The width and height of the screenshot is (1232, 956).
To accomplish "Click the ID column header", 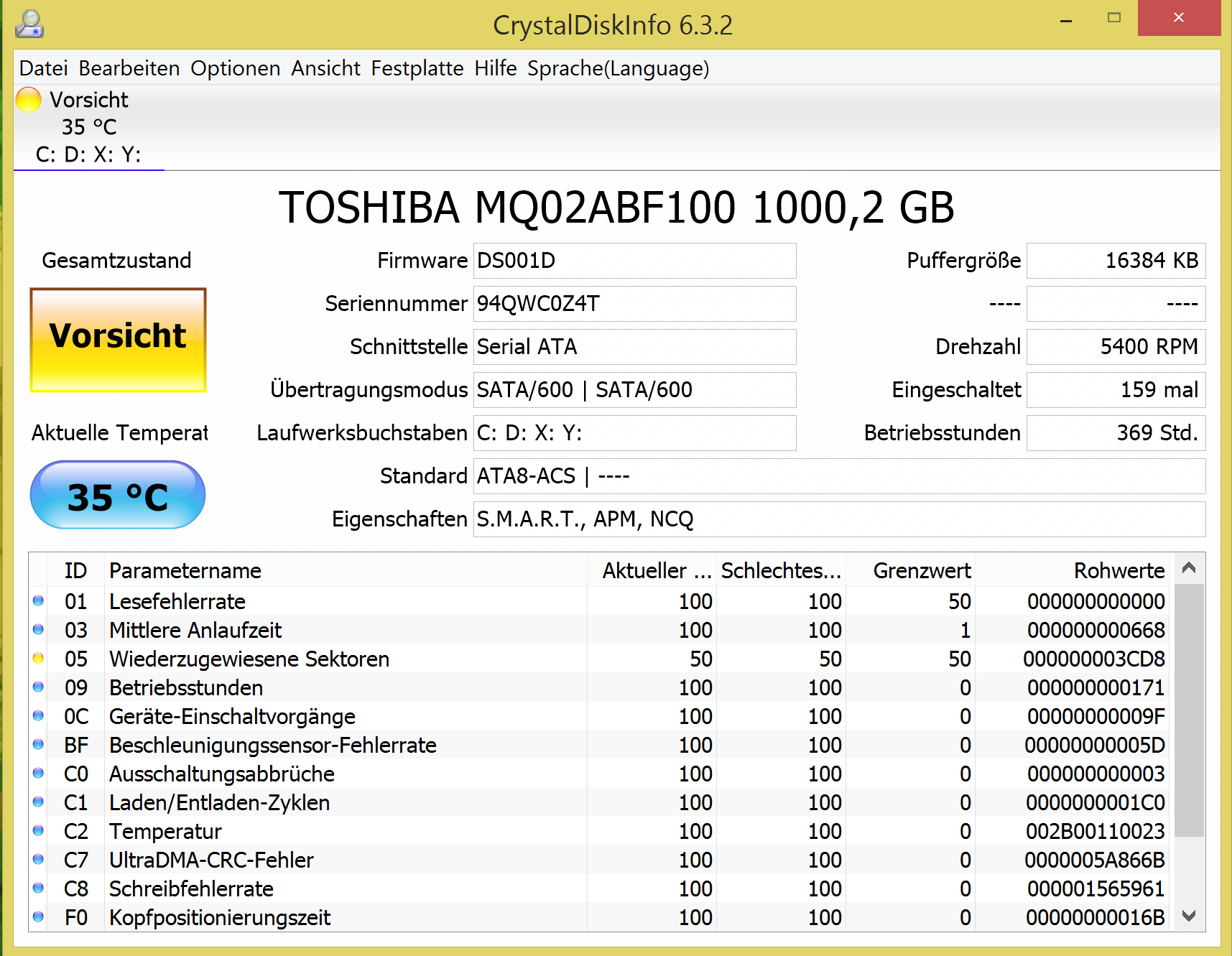I will 75,570.
